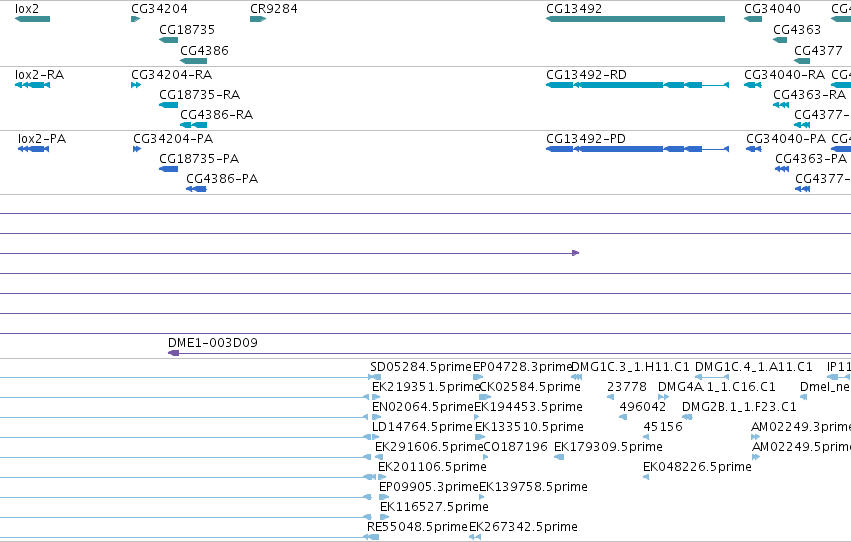Click the purple arrowhead ending the third purple line

tap(576, 253)
